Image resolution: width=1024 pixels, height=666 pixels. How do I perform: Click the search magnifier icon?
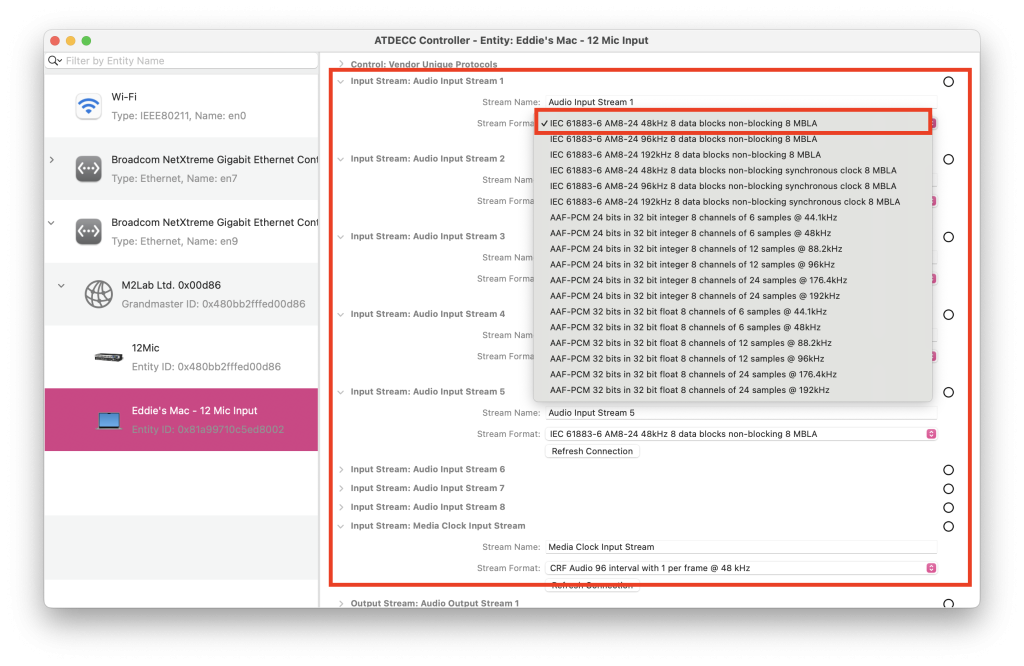point(56,61)
